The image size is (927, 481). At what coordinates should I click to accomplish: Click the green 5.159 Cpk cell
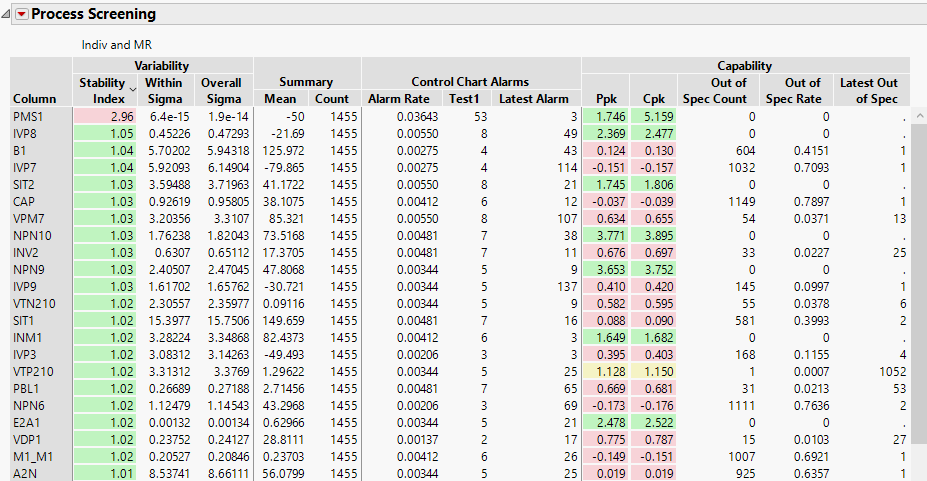click(x=654, y=117)
